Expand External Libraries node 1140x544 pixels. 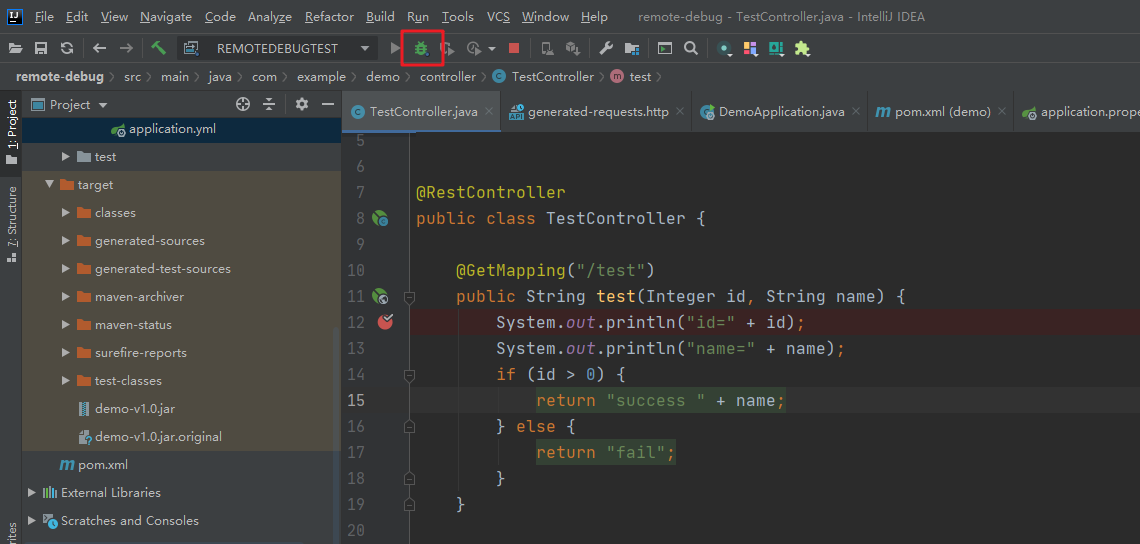(x=32, y=492)
